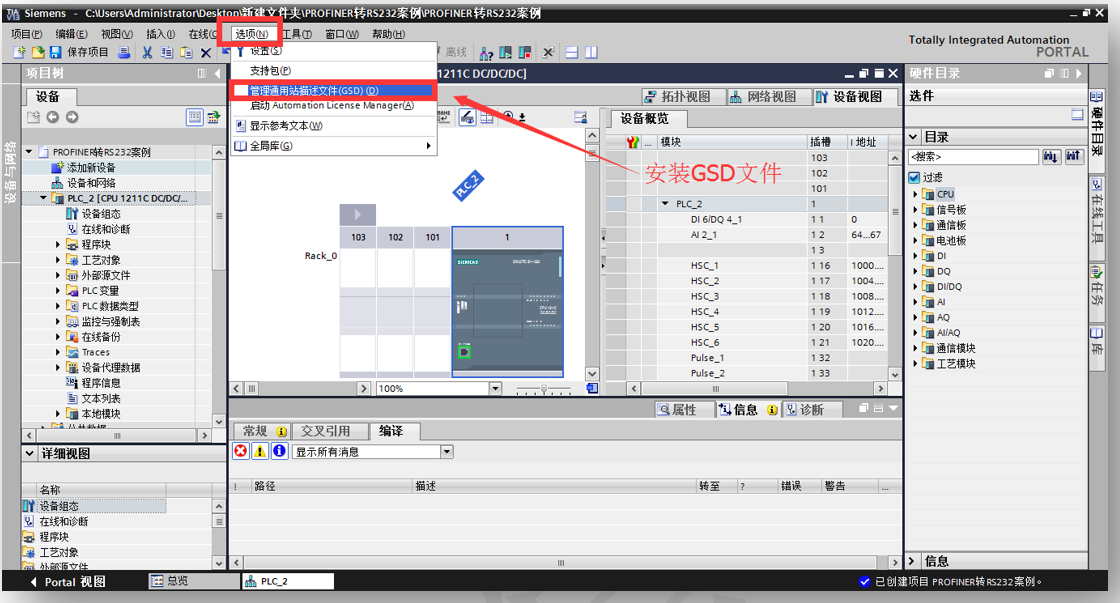This screenshot has height=603, width=1120.
Task: Open 添加新设备 in project tree
Action: pyautogui.click(x=91, y=167)
